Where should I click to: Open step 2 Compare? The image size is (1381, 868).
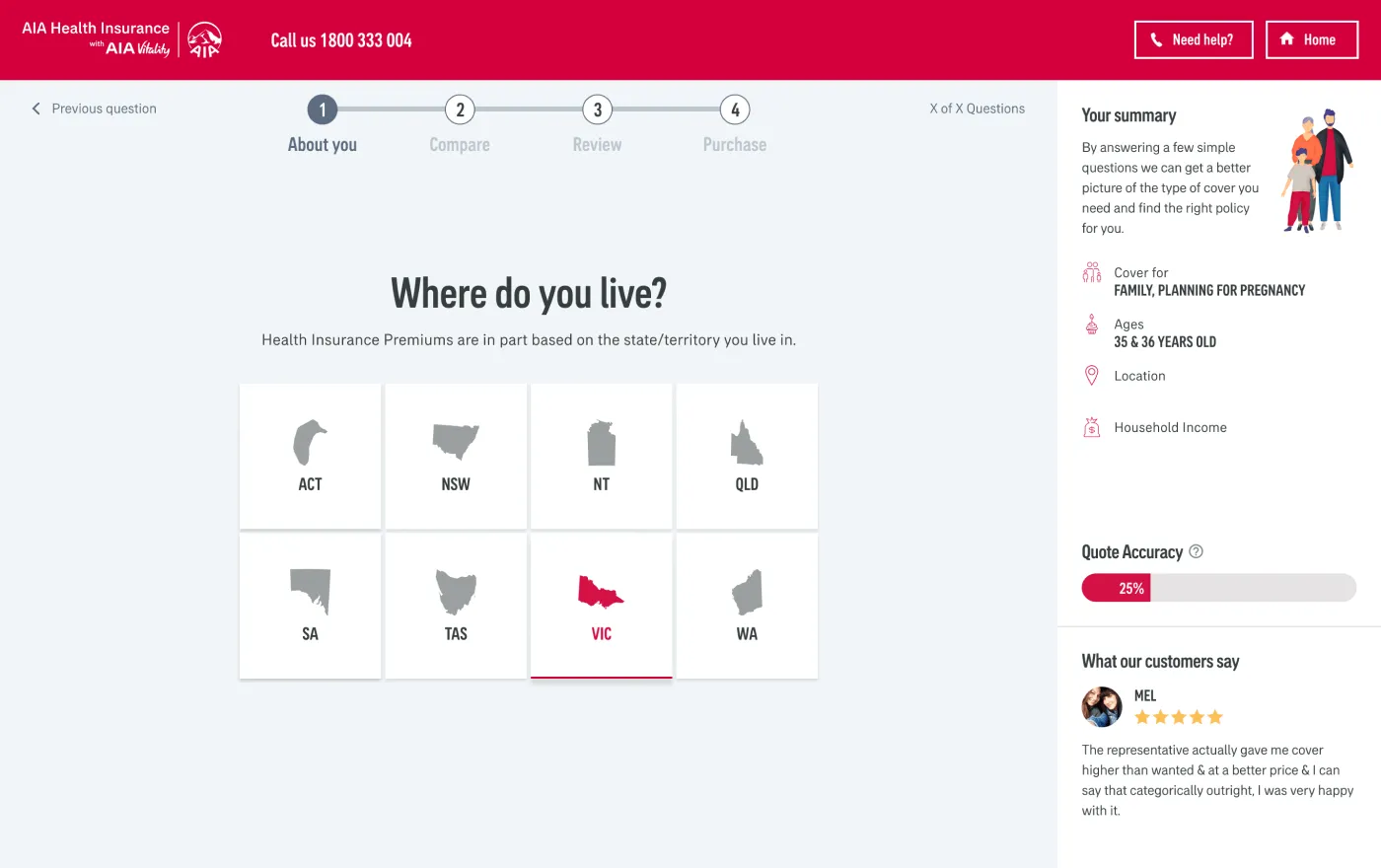pyautogui.click(x=459, y=109)
